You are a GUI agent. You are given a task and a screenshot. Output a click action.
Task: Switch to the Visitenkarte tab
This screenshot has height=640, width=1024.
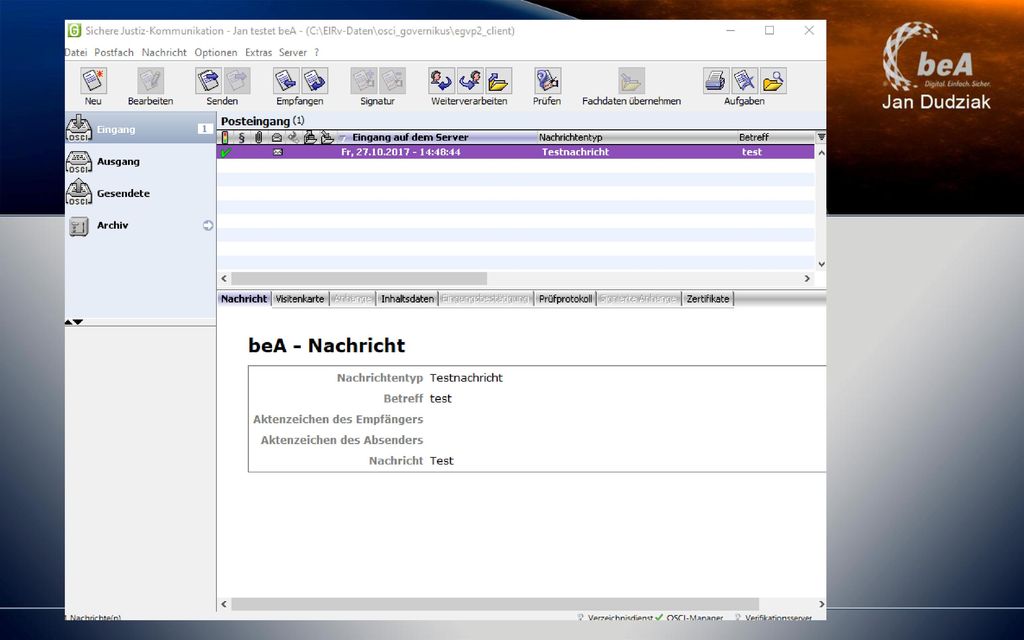(x=300, y=298)
